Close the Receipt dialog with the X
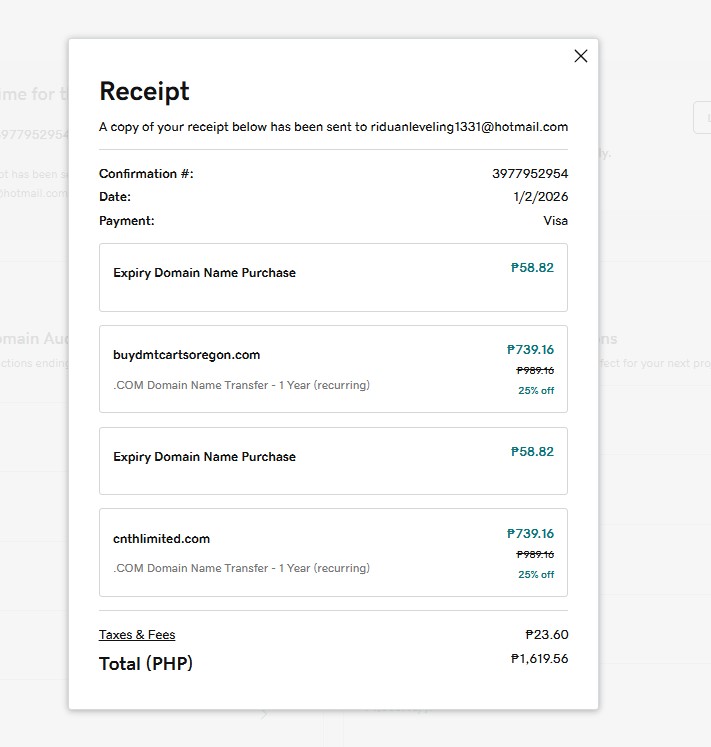The image size is (711, 747). (x=581, y=56)
